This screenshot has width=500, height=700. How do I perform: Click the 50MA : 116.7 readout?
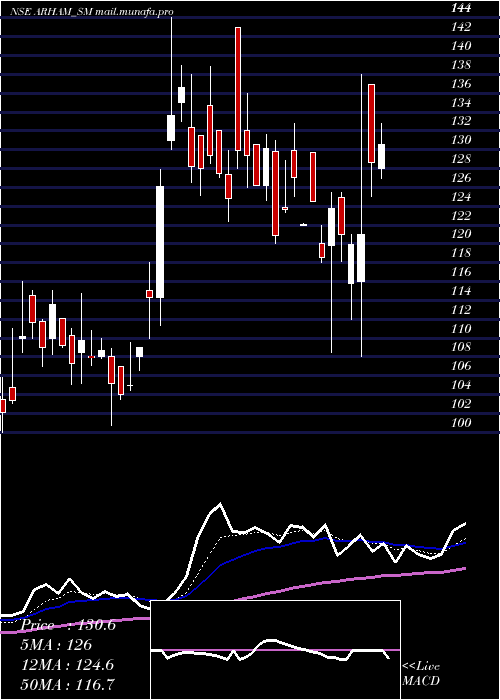(x=67, y=684)
